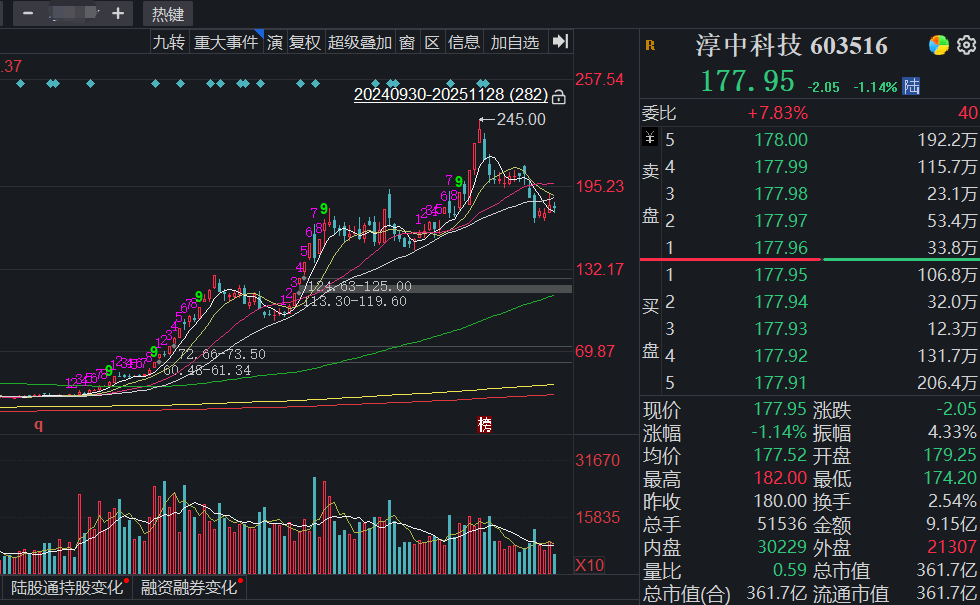
Task: Click the plus zoom-in button
Action: click(x=118, y=13)
